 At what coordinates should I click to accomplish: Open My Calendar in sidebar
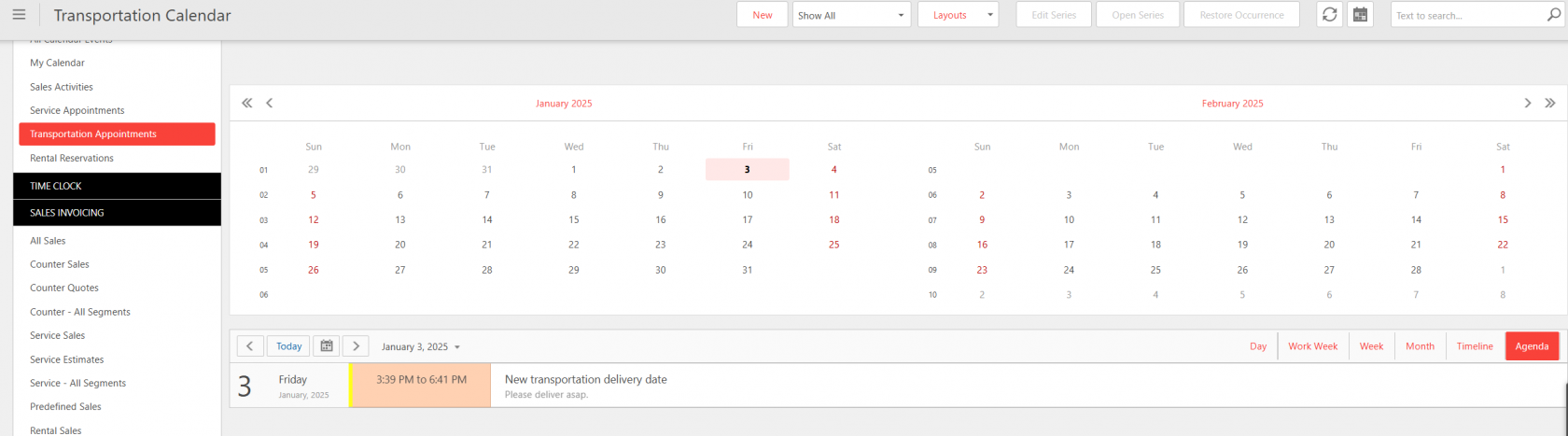tap(57, 63)
